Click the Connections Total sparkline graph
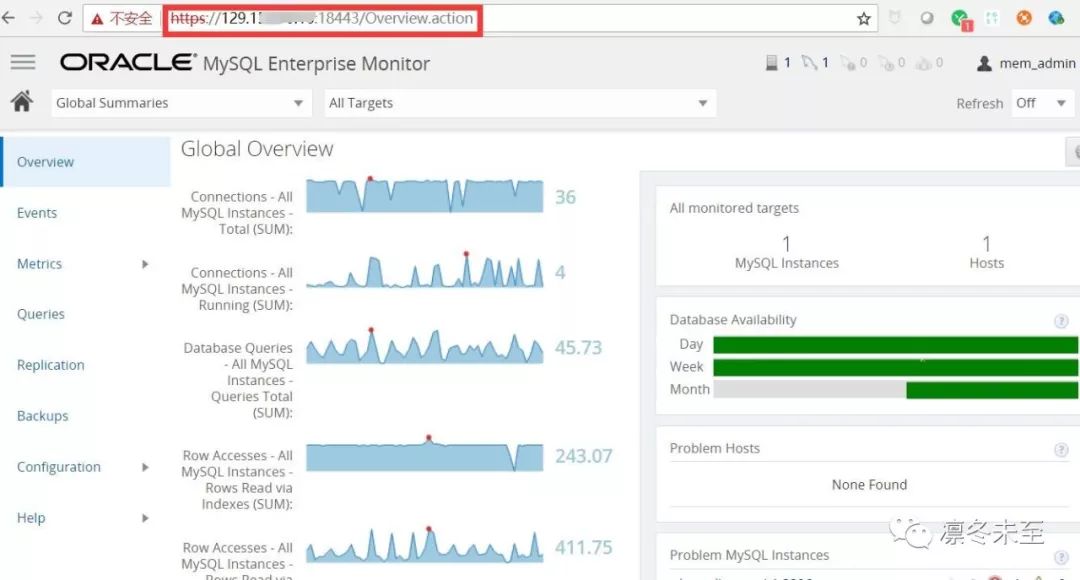Image resolution: width=1080 pixels, height=580 pixels. point(424,195)
